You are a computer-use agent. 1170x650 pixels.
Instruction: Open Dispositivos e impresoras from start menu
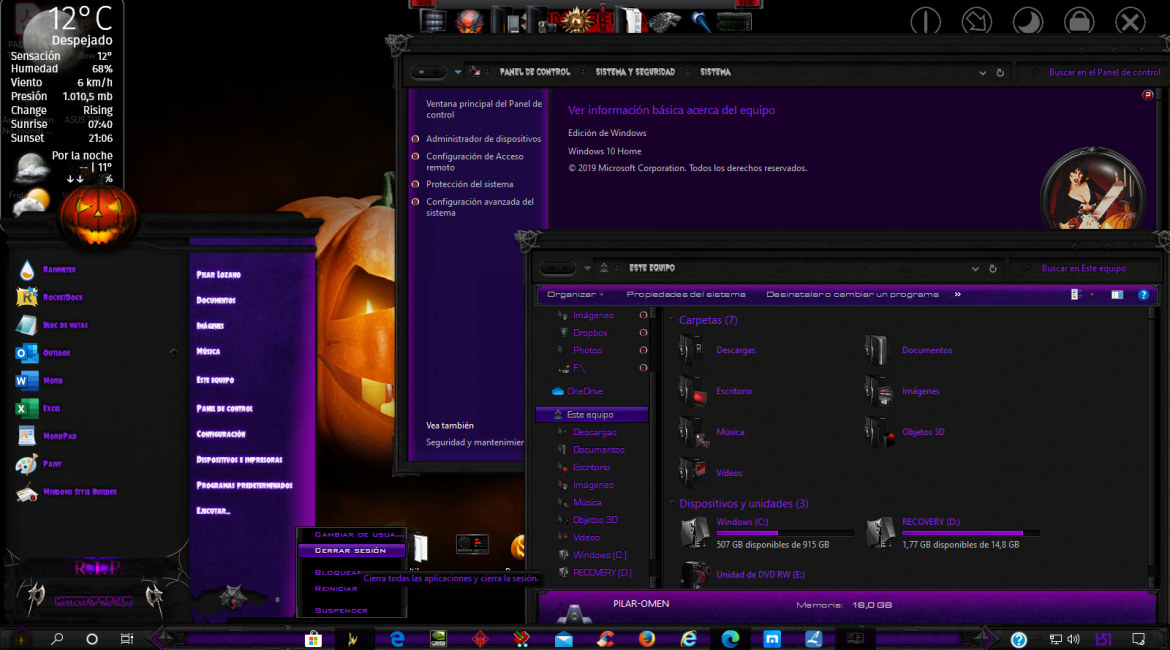239,460
